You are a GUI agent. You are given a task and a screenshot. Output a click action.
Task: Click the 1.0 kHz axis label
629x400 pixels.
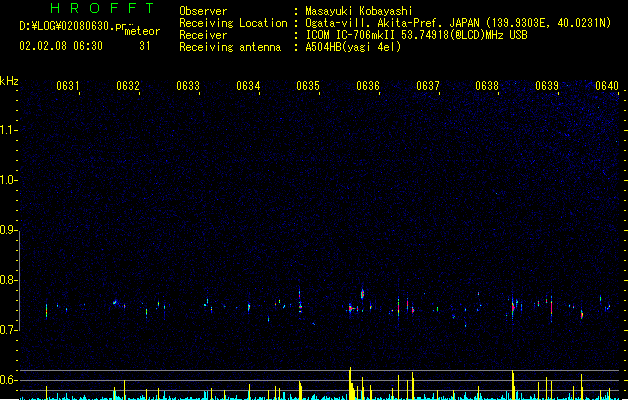(8, 180)
